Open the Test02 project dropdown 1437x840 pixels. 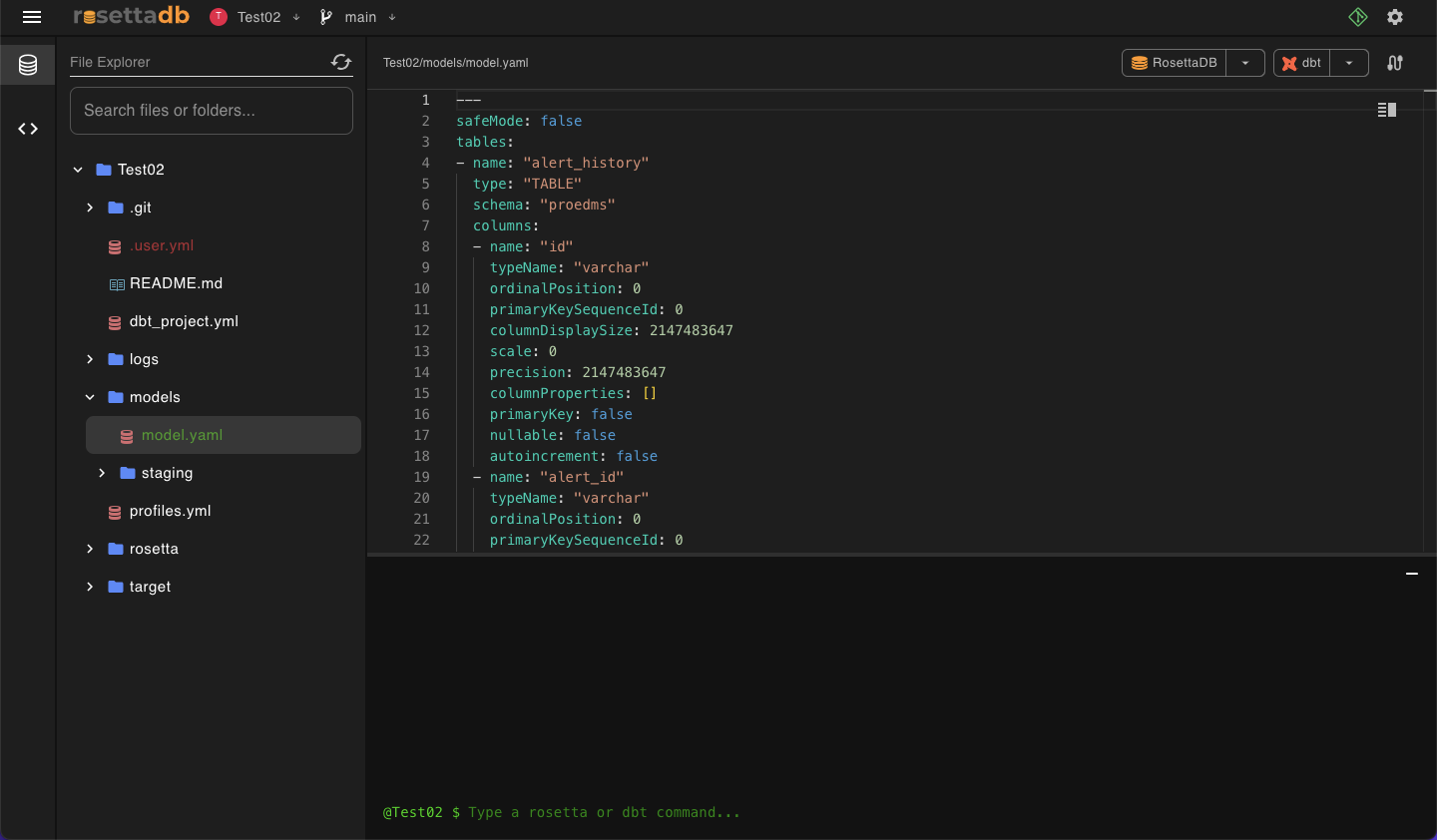tap(257, 17)
